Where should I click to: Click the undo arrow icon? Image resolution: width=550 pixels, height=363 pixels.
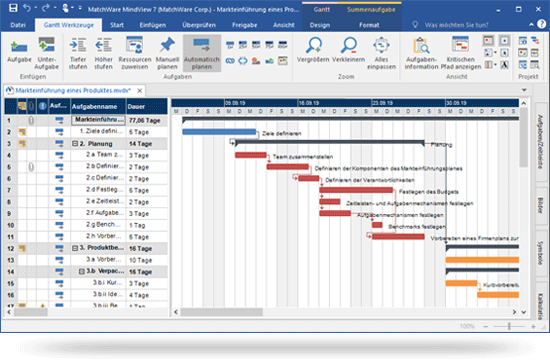point(27,8)
